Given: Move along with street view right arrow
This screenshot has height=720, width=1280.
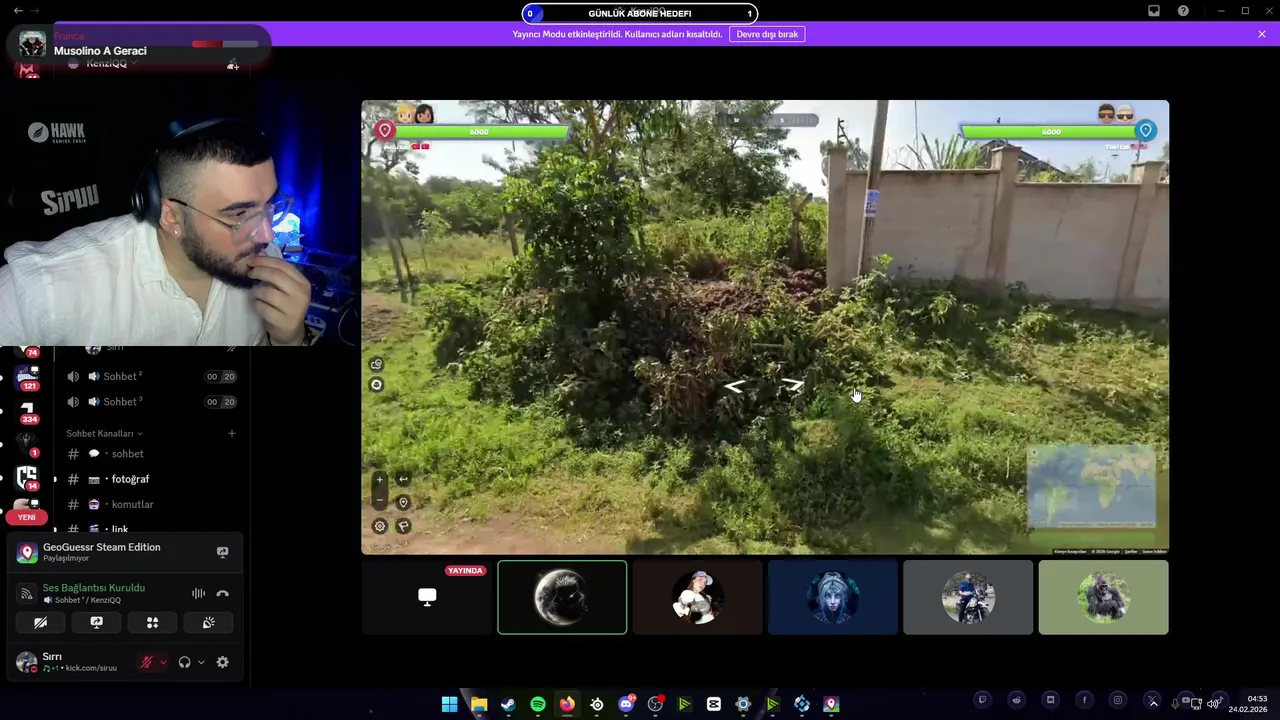Looking at the screenshot, I should coord(792,384).
